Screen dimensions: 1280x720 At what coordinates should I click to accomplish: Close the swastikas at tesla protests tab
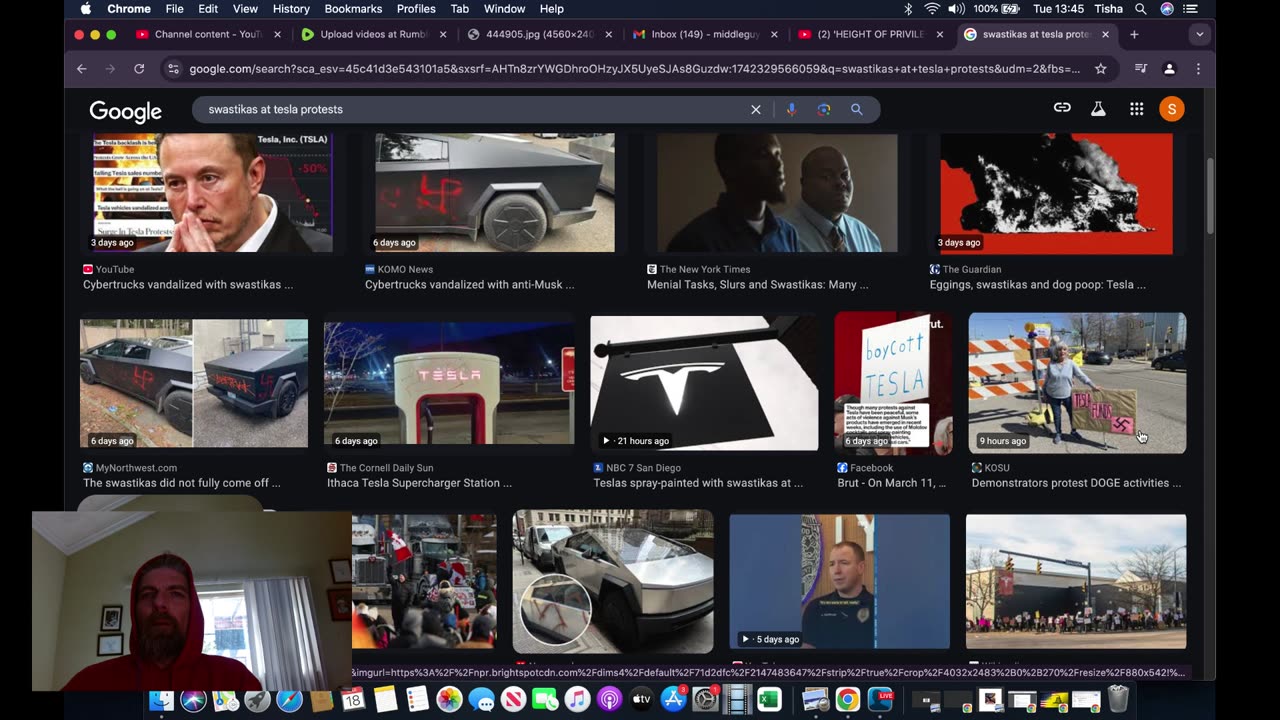[1105, 34]
